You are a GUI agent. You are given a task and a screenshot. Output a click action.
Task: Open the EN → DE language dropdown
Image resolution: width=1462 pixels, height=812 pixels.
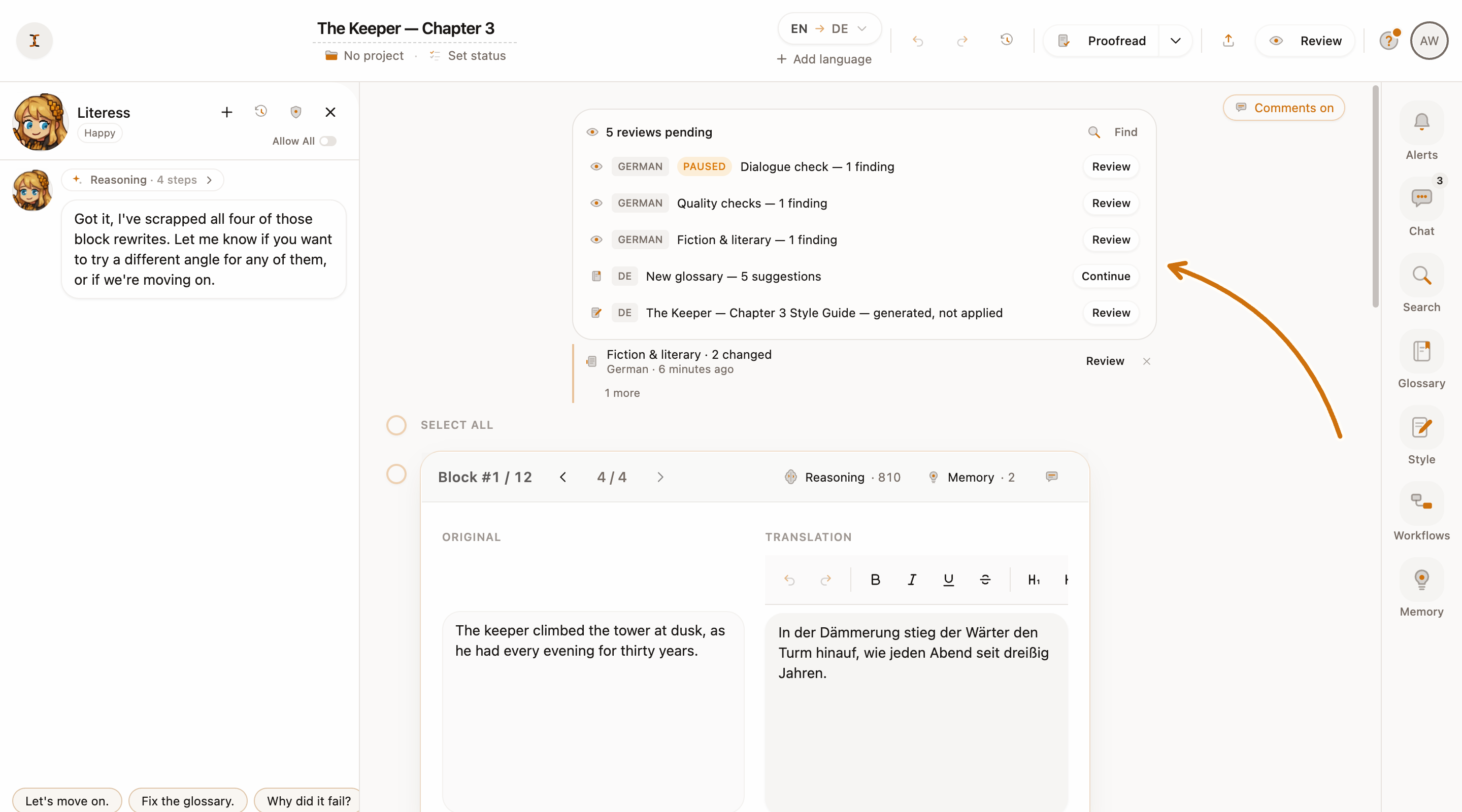coord(828,28)
